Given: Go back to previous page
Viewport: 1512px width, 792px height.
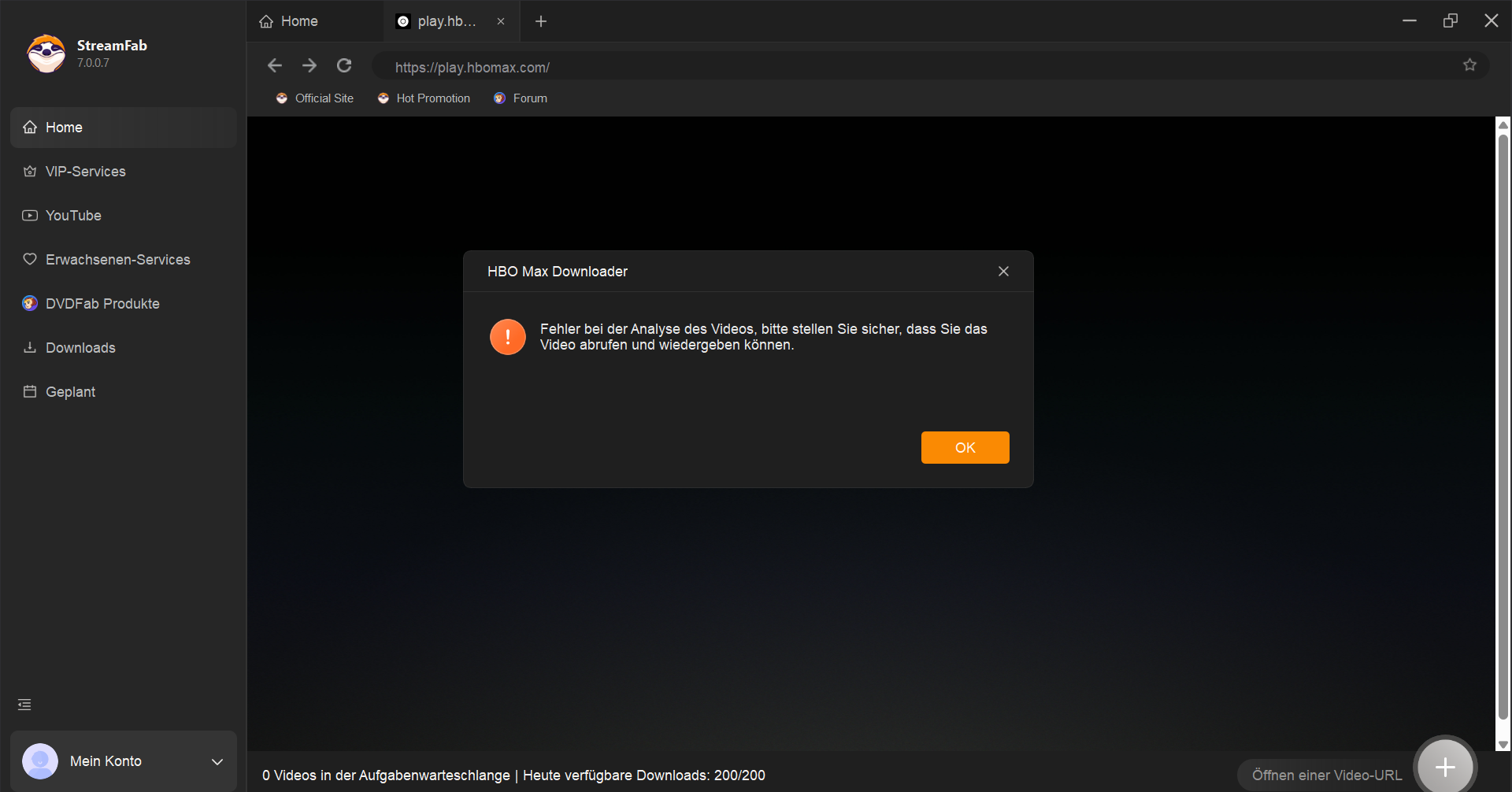Looking at the screenshot, I should pyautogui.click(x=275, y=66).
